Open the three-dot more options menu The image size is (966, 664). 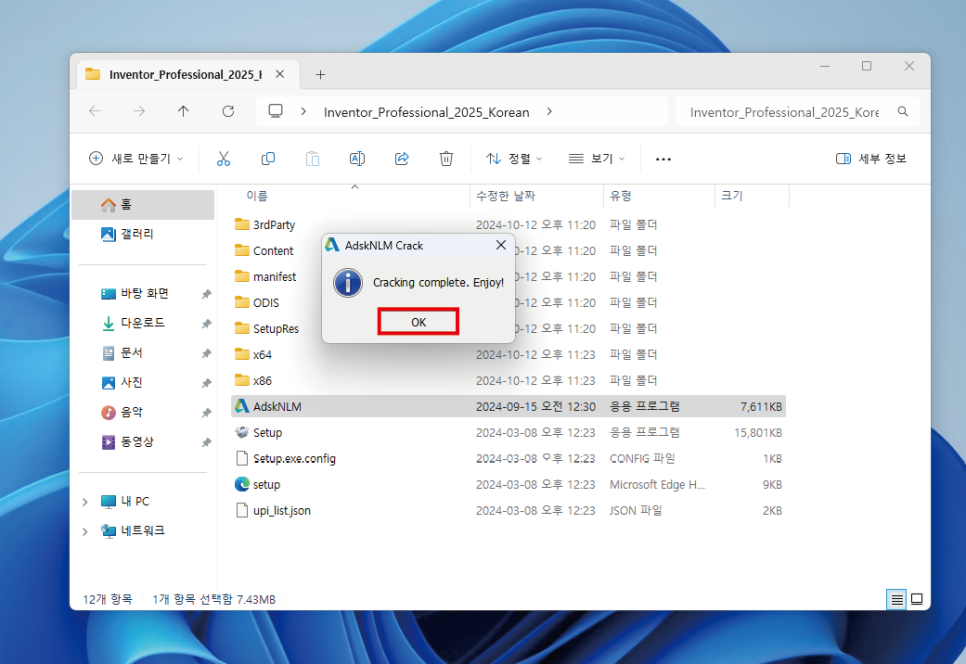tap(663, 159)
